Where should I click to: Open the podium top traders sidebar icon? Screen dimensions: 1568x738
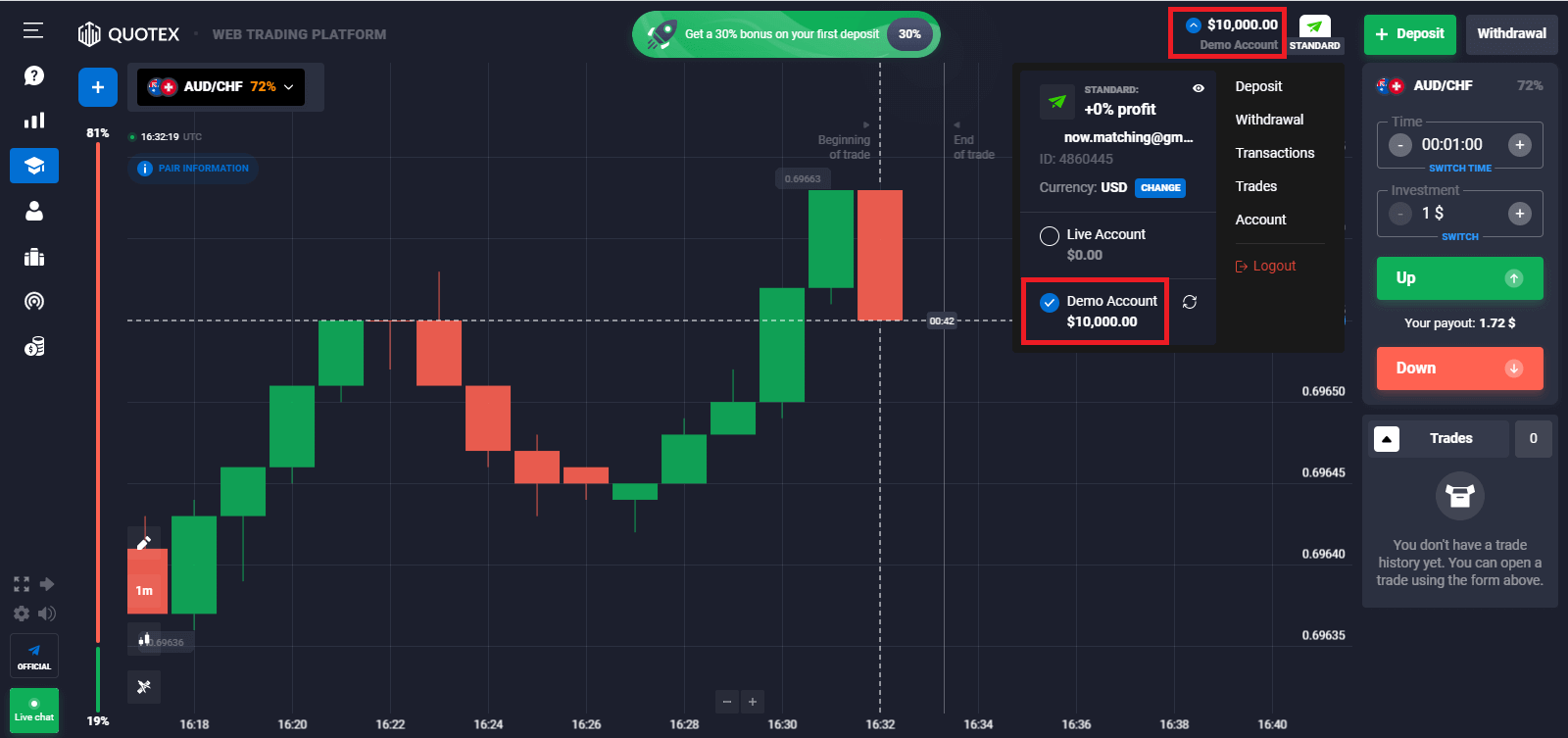pos(34,257)
